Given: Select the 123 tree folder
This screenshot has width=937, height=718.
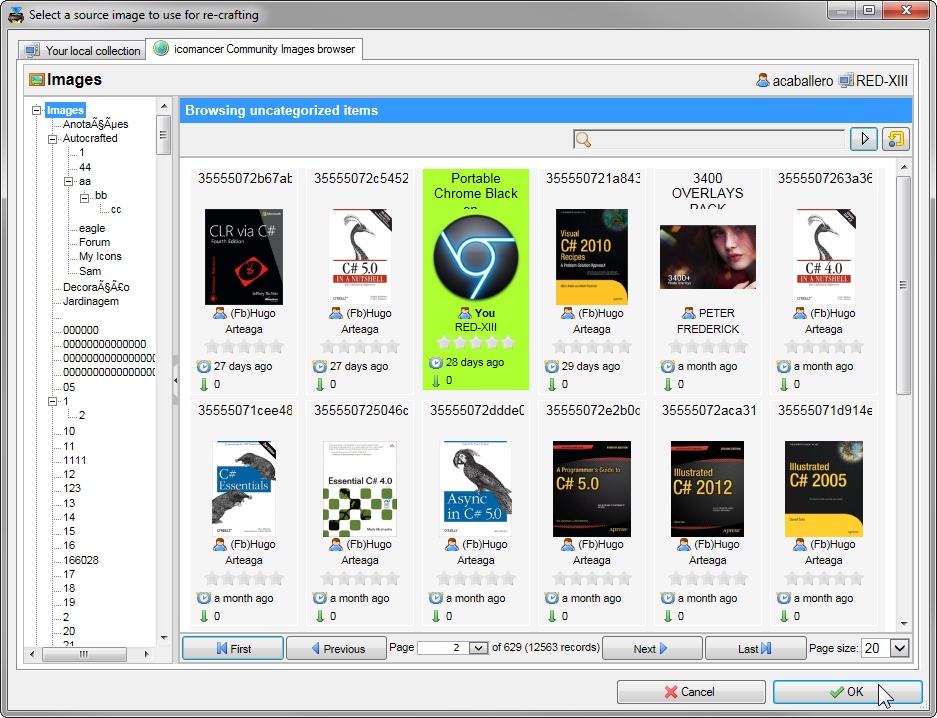Looking at the screenshot, I should pyautogui.click(x=72, y=488).
